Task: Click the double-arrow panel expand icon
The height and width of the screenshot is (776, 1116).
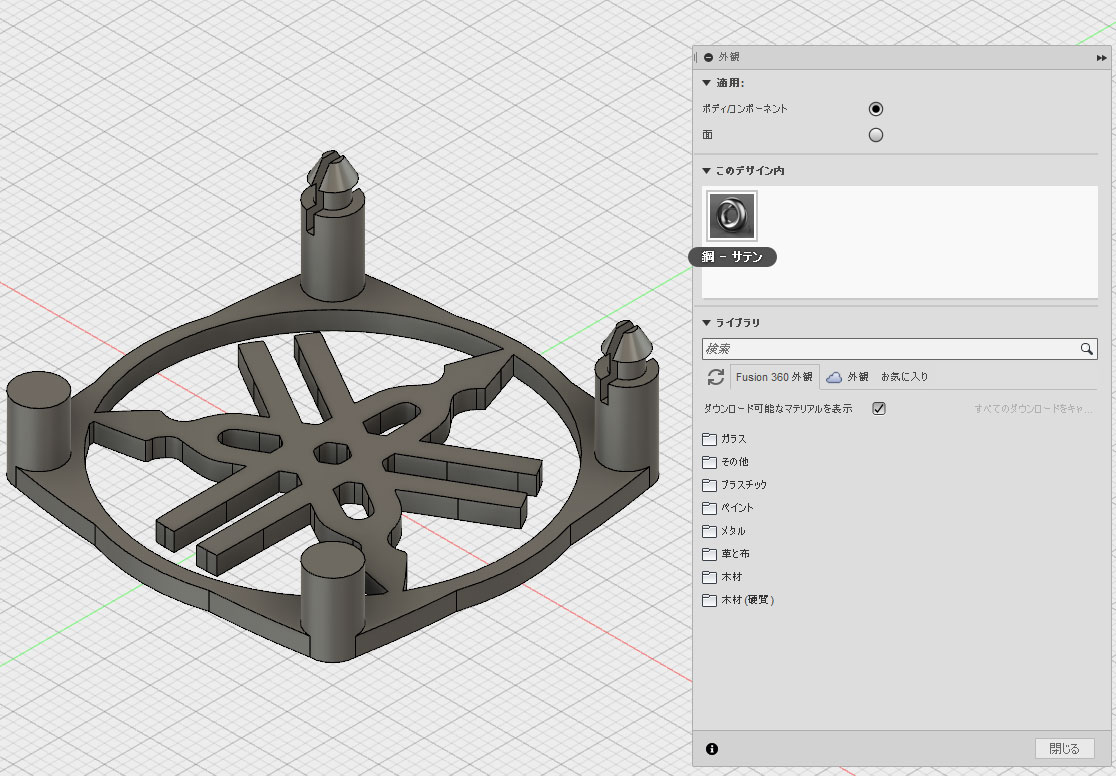Action: (1101, 58)
